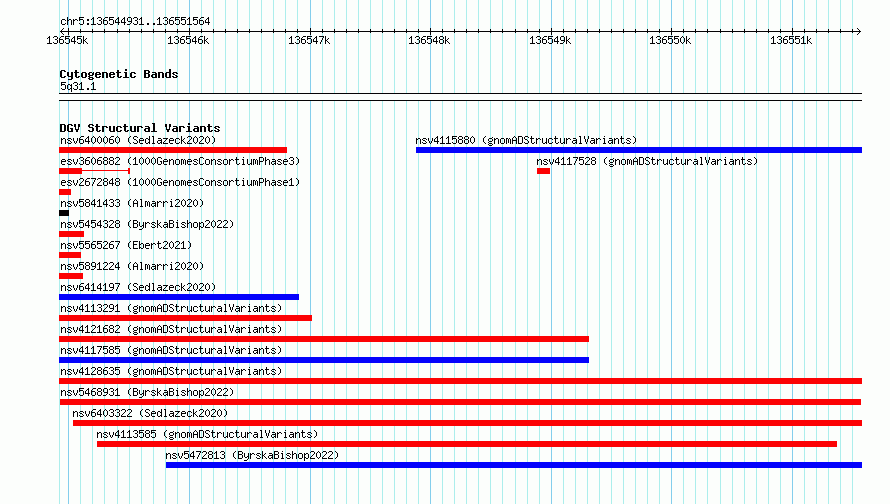Screen dimensions: 890x504
Task: Click the small red nsv4117528 bar
Action: point(543,171)
